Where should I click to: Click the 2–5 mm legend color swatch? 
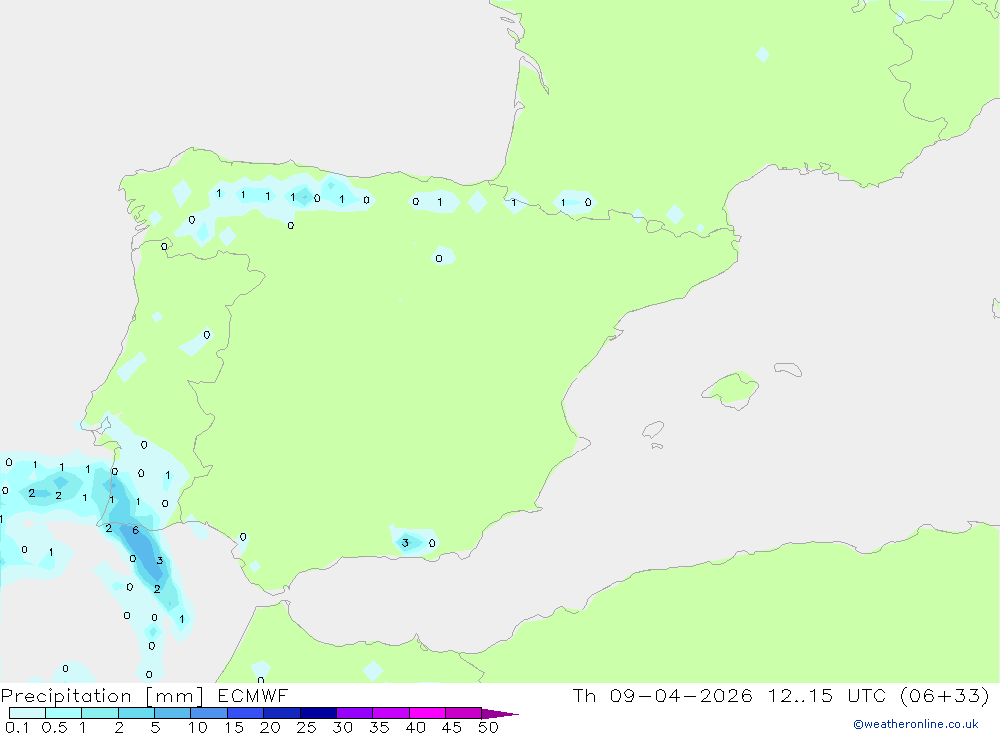click(136, 713)
